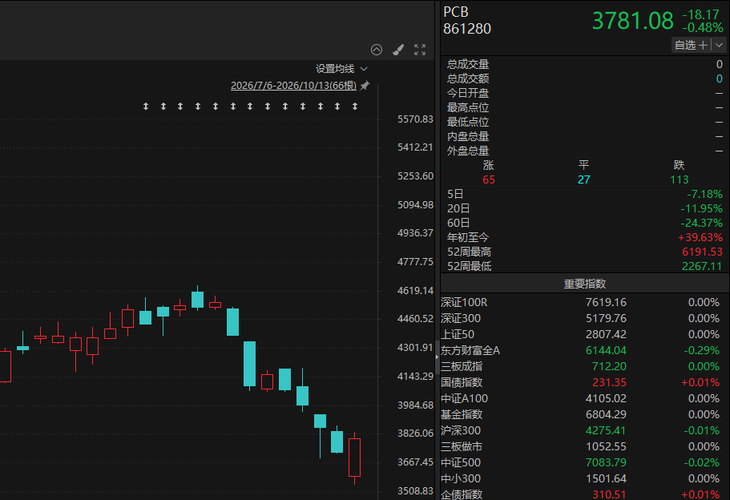730x500 pixels.
Task: Open the 国债指数 index row
Action: point(585,382)
